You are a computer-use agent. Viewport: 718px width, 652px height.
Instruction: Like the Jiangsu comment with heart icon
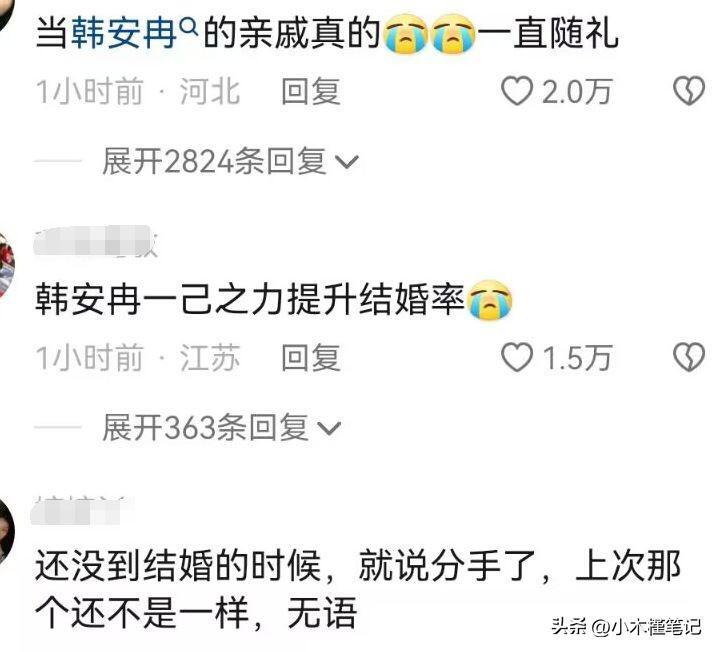pos(517,357)
